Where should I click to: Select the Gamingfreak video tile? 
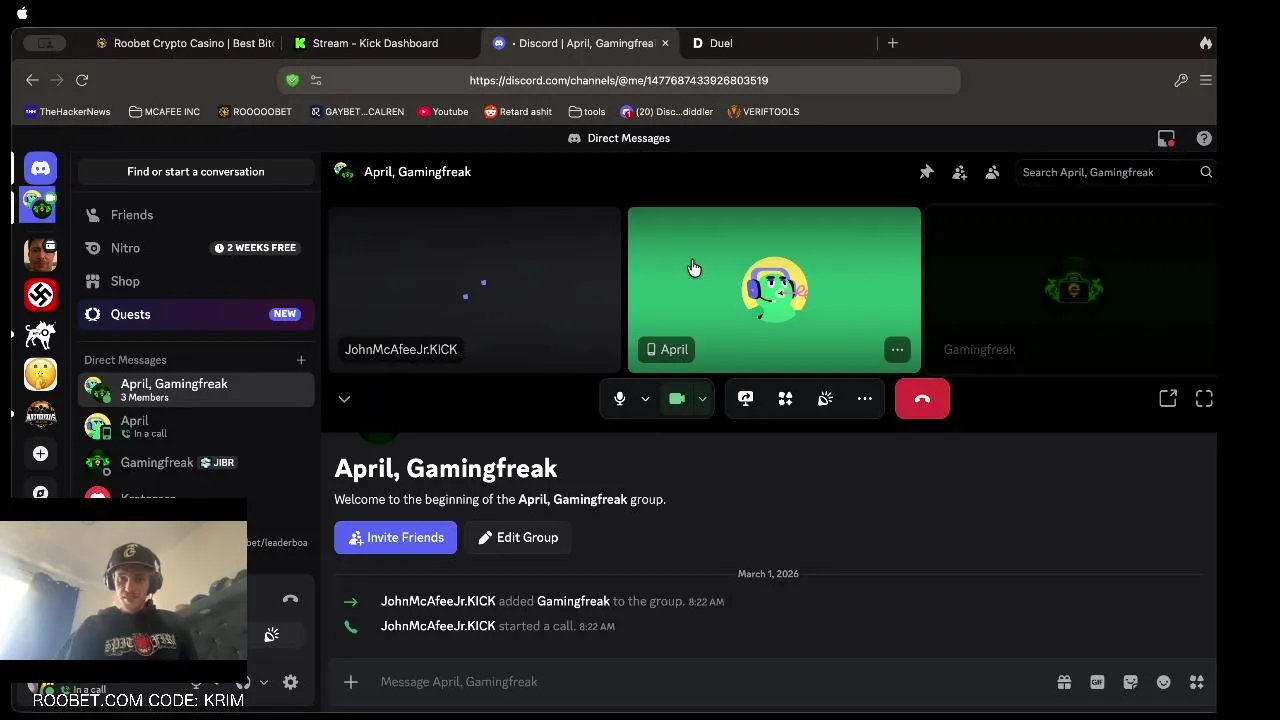point(1071,290)
